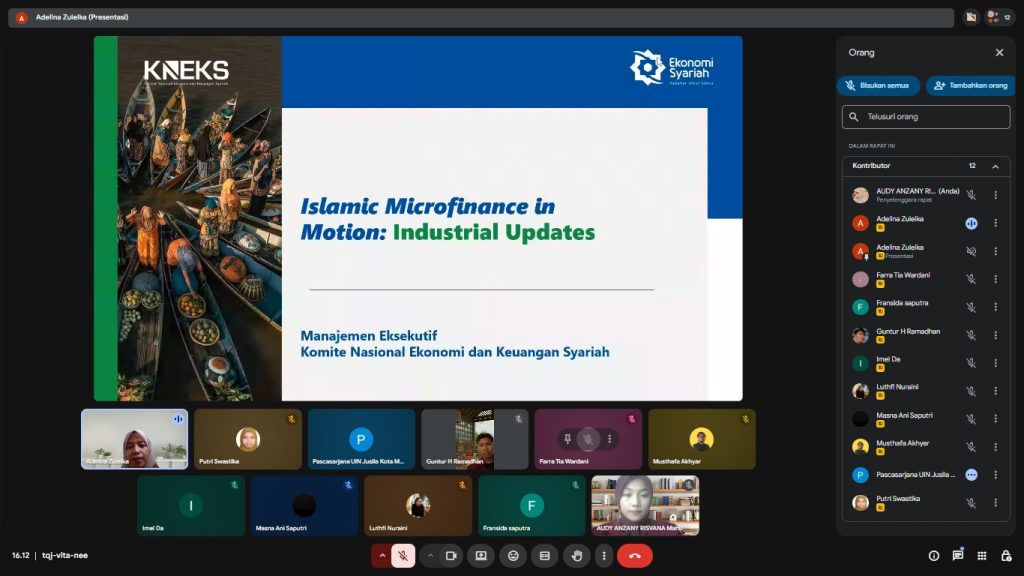Screen dimensions: 1024x576
Task: Click the Bisukan semua button
Action: pos(877,86)
